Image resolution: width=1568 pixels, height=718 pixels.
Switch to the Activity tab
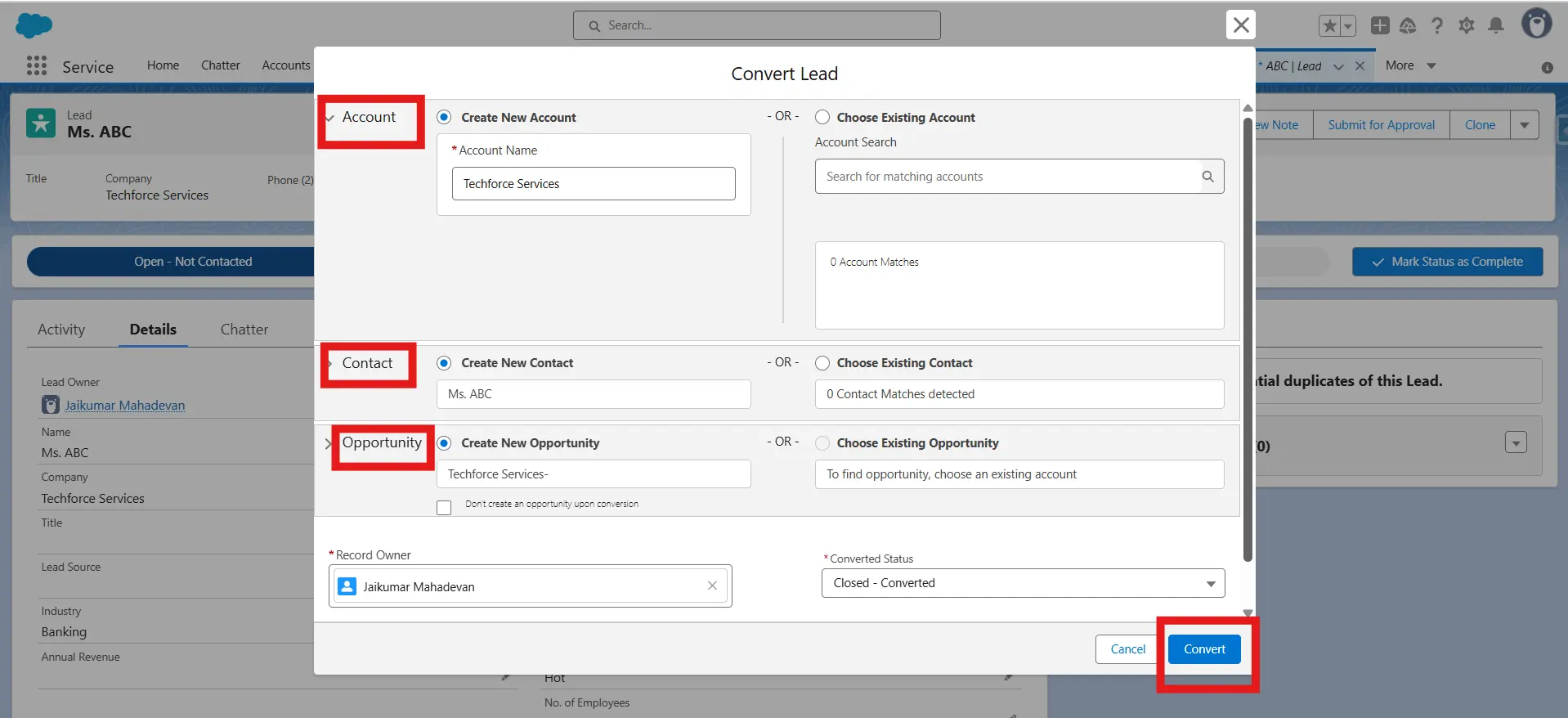coord(61,329)
